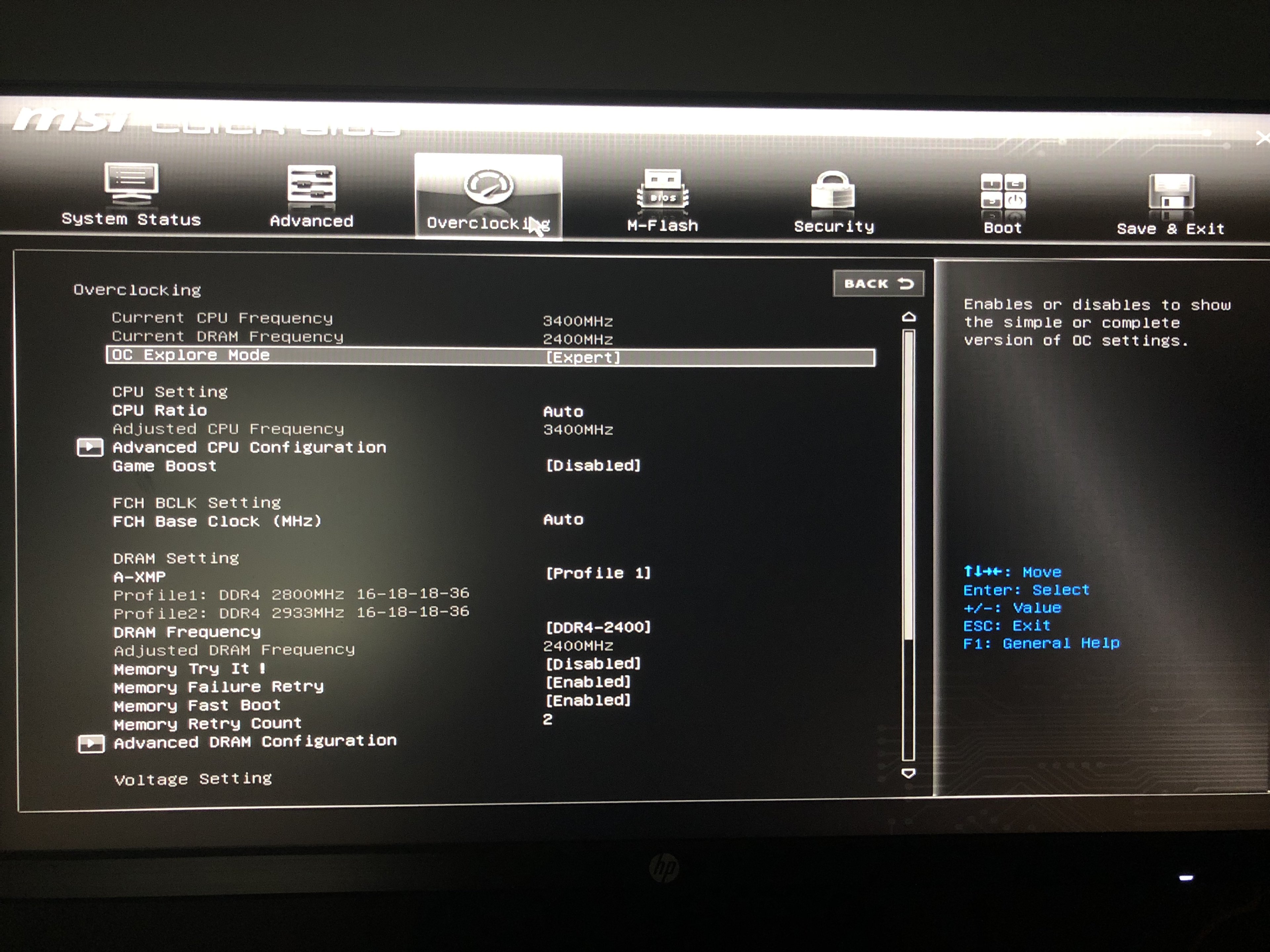Open the M-Flash BIOS chip icon
The height and width of the screenshot is (952, 1270).
(662, 189)
